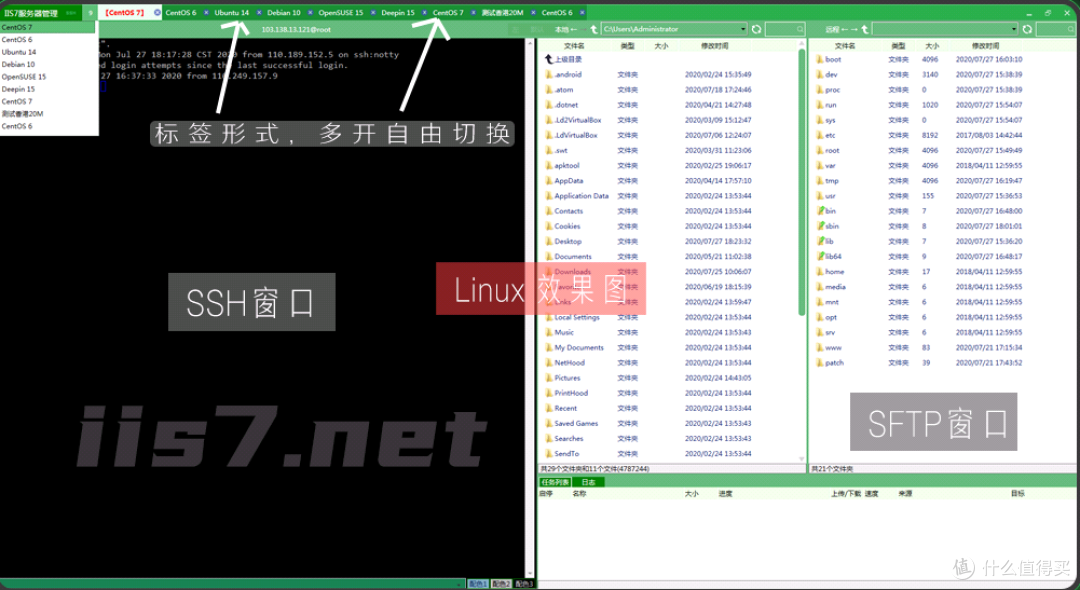Click the folder icon beside Downloads
This screenshot has height=590, width=1080.
tap(547, 272)
